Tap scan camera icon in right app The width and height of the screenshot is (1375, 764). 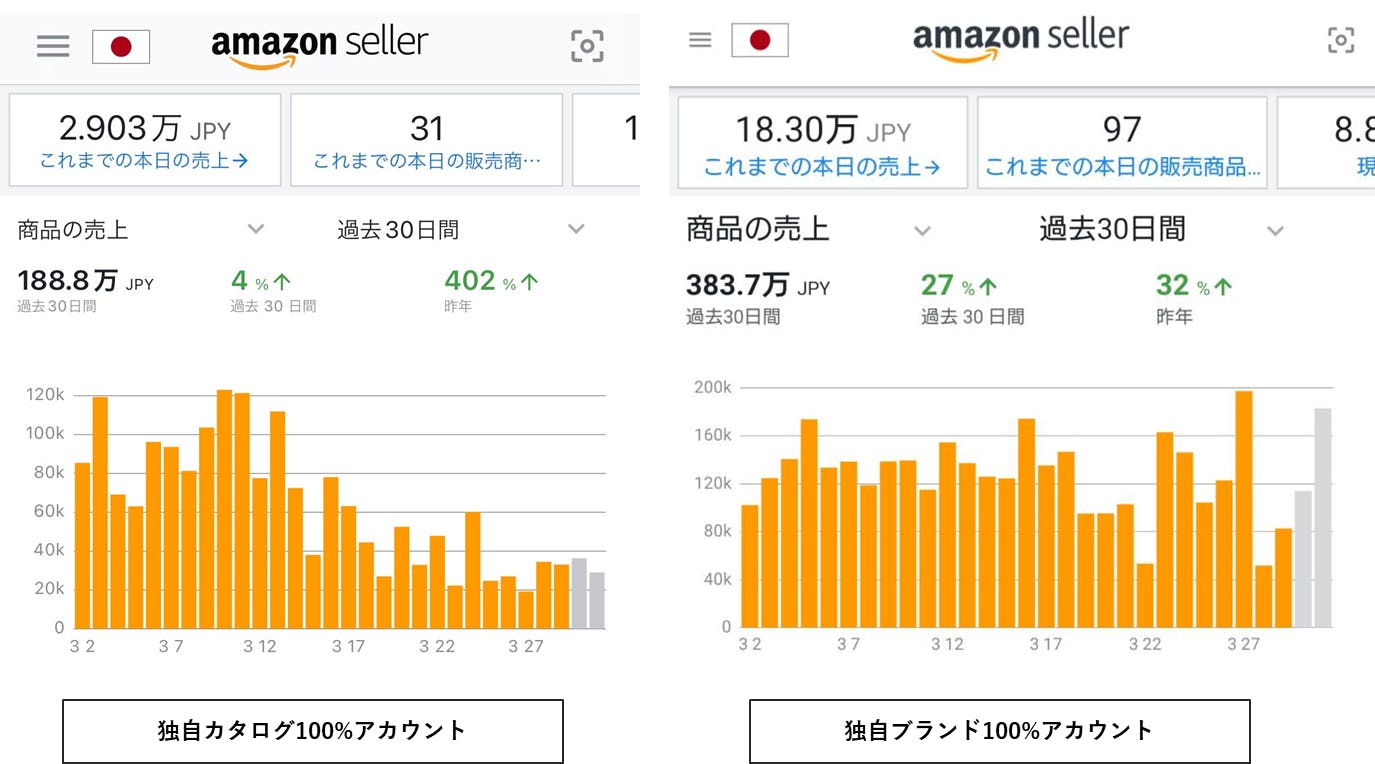(x=1340, y=40)
